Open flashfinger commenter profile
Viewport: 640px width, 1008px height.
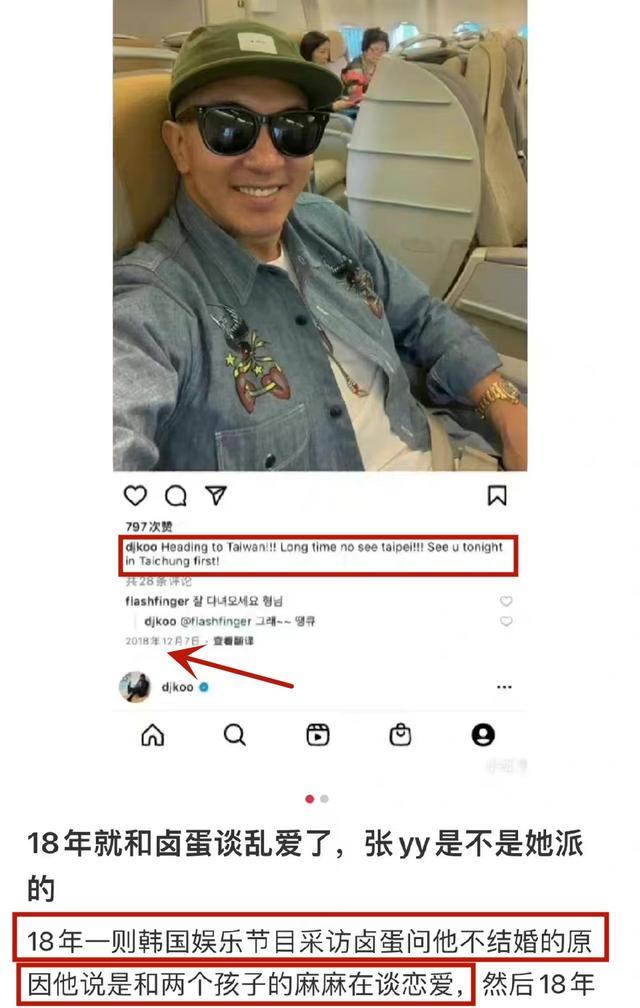pos(157,601)
